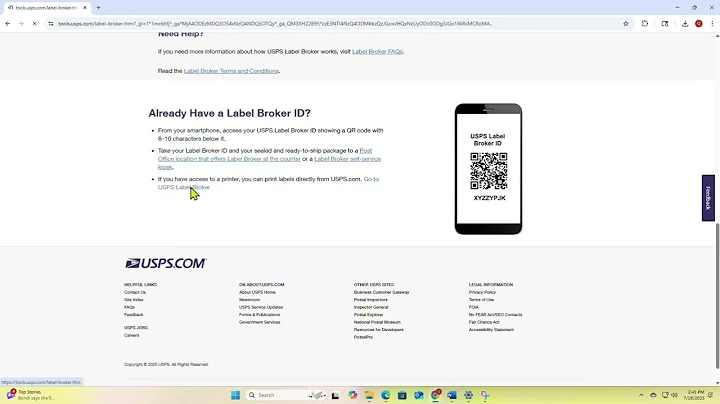Select the tools.usps.com label-broker tab
The width and height of the screenshot is (720, 404).
[x=46, y=8]
